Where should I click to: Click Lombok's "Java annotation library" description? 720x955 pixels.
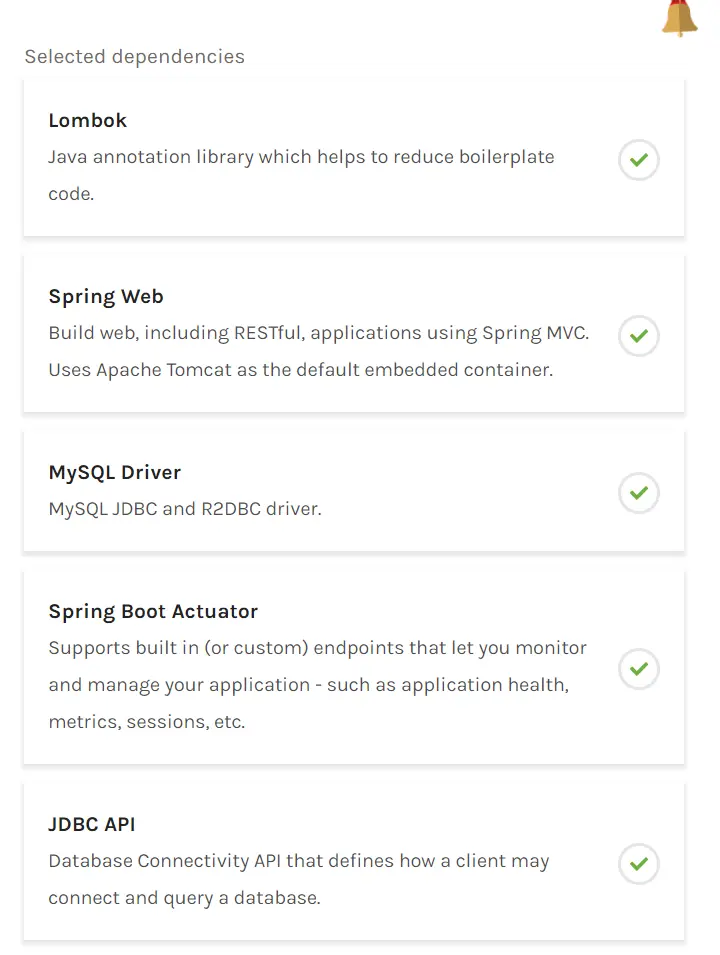point(301,157)
